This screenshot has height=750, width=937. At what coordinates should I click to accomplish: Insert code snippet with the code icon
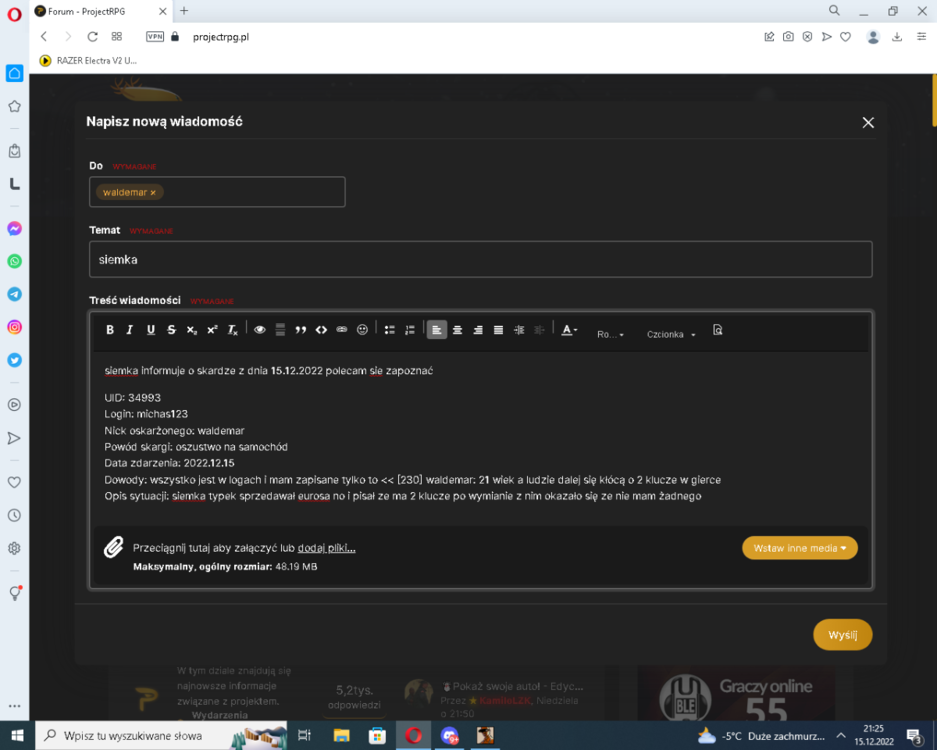coord(321,330)
